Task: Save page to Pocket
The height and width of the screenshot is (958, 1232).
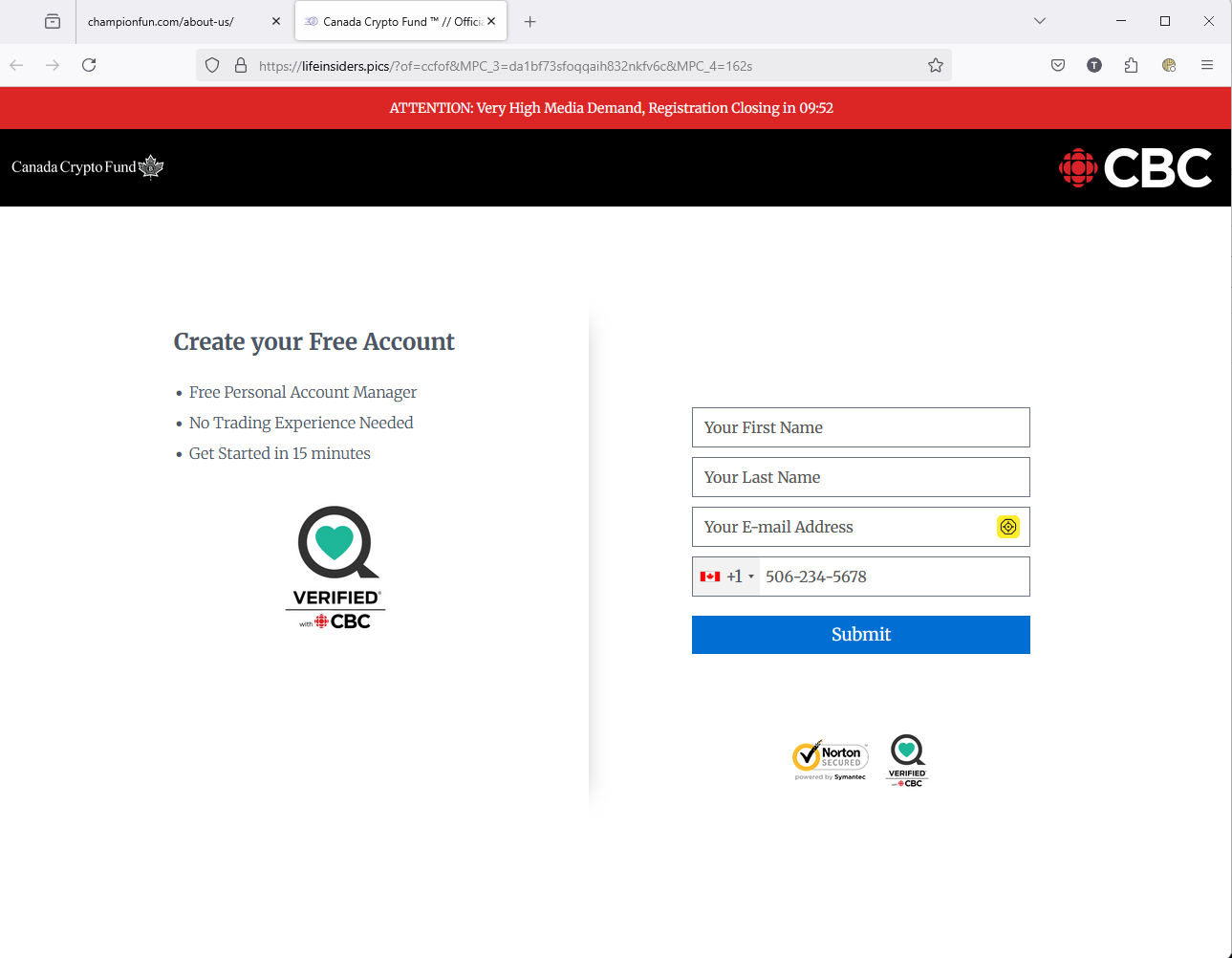Action: [1058, 65]
